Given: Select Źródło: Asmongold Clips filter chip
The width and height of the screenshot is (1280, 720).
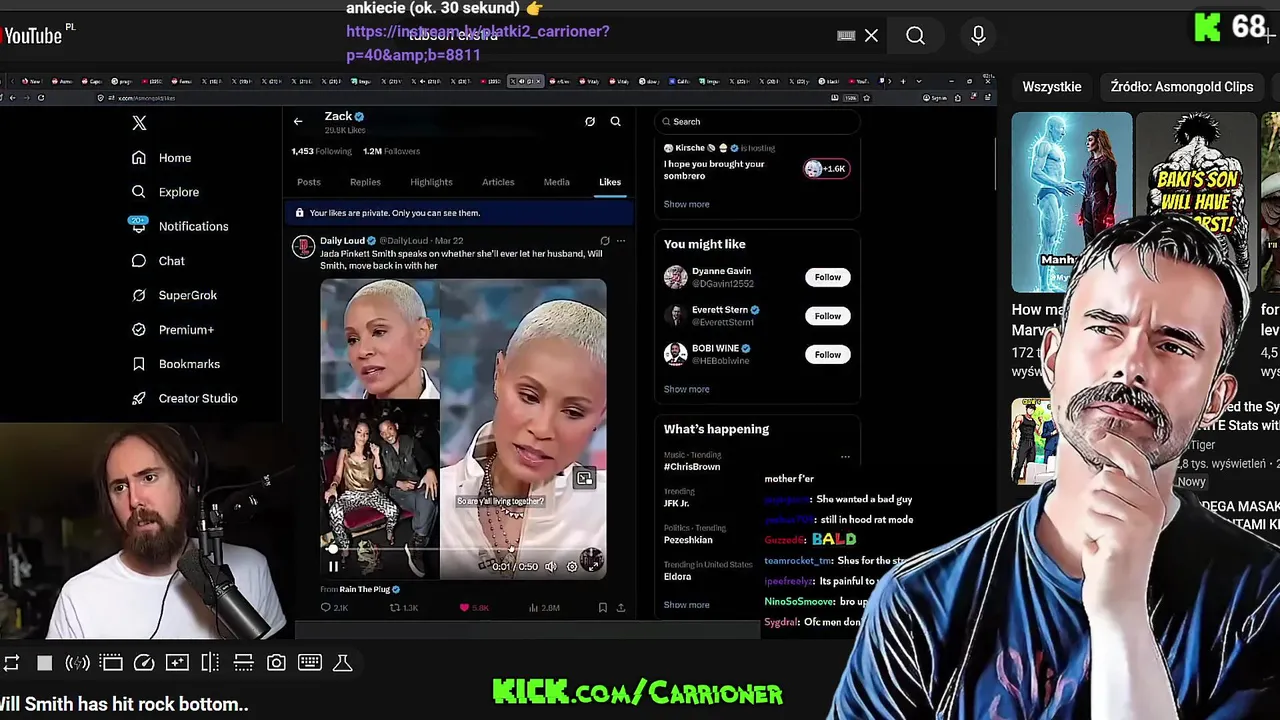Looking at the screenshot, I should [x=1182, y=87].
